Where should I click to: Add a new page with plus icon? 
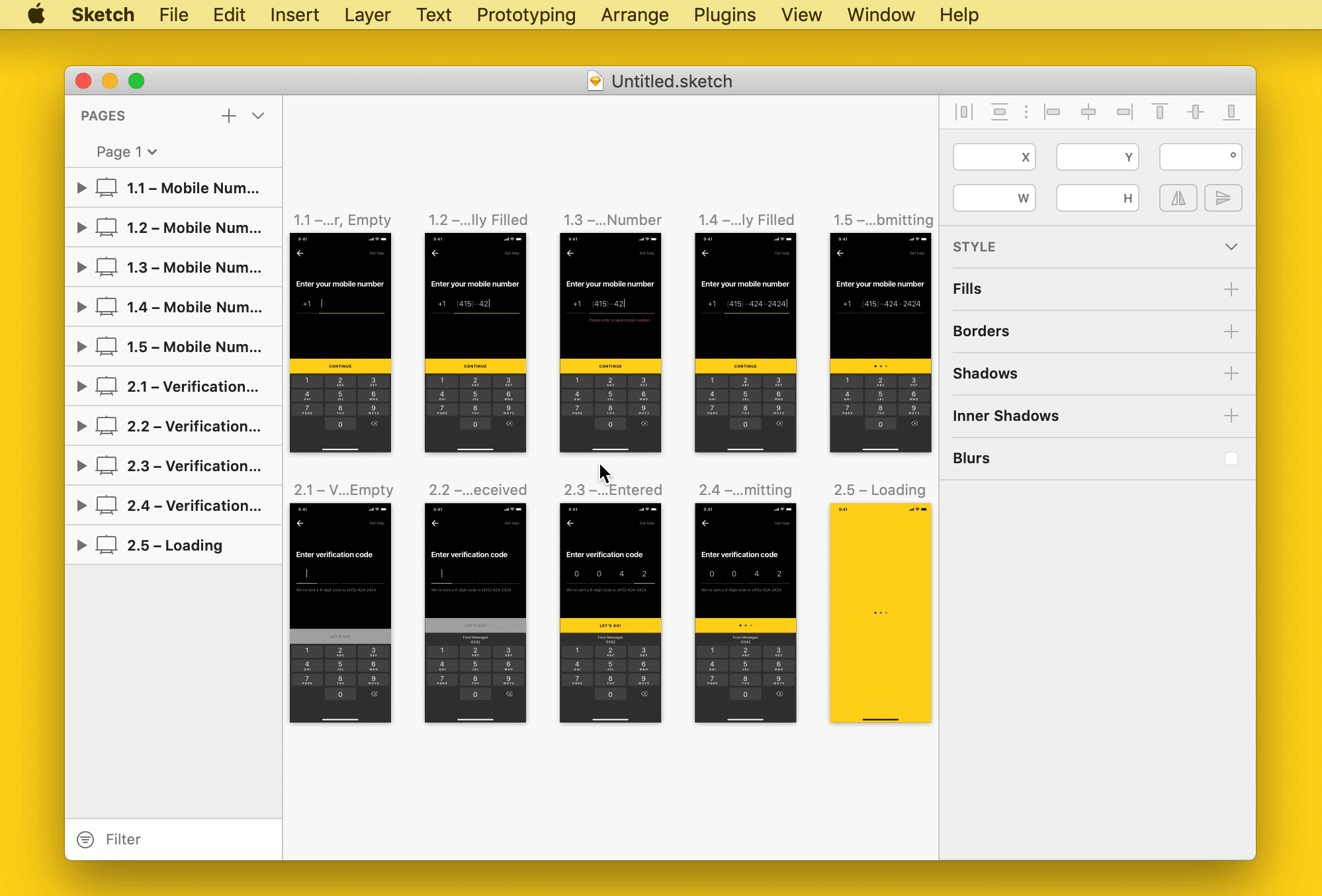point(229,116)
